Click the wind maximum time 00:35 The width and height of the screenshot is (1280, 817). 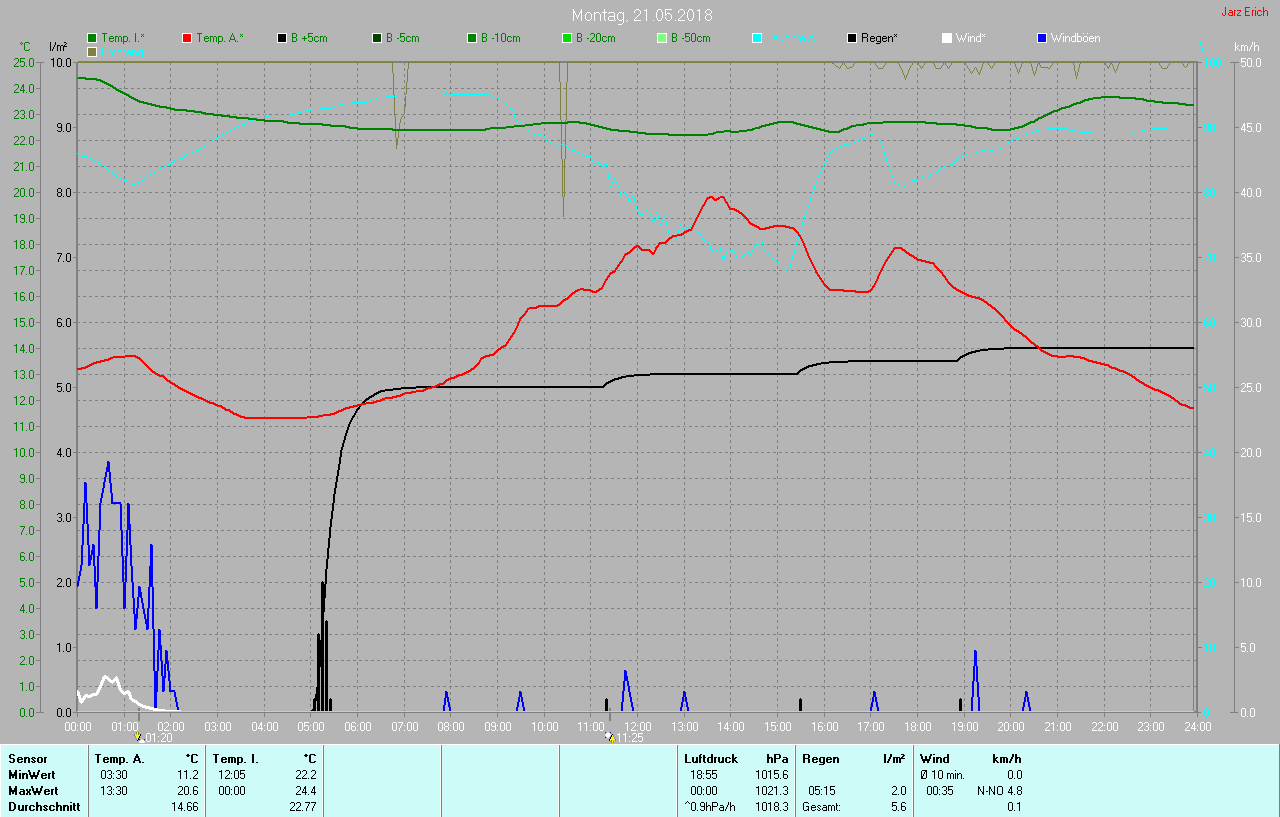click(x=940, y=791)
